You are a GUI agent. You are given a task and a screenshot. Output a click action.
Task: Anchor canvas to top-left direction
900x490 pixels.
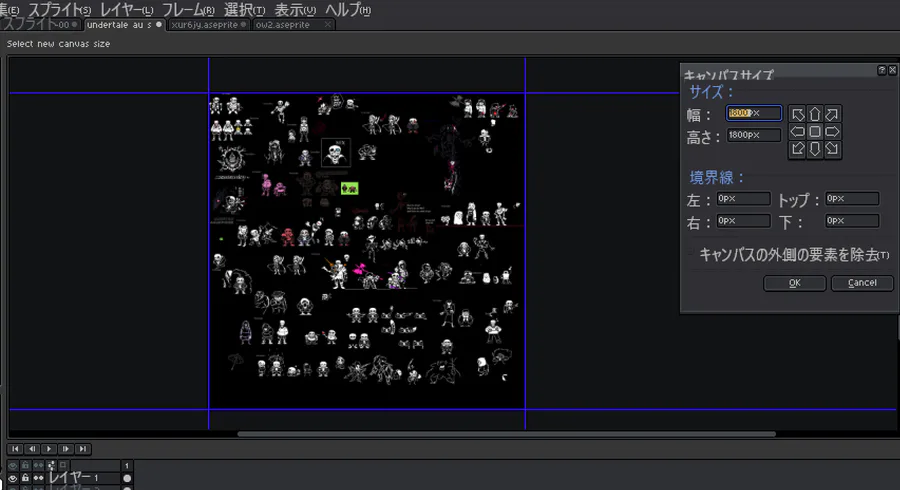tap(798, 114)
